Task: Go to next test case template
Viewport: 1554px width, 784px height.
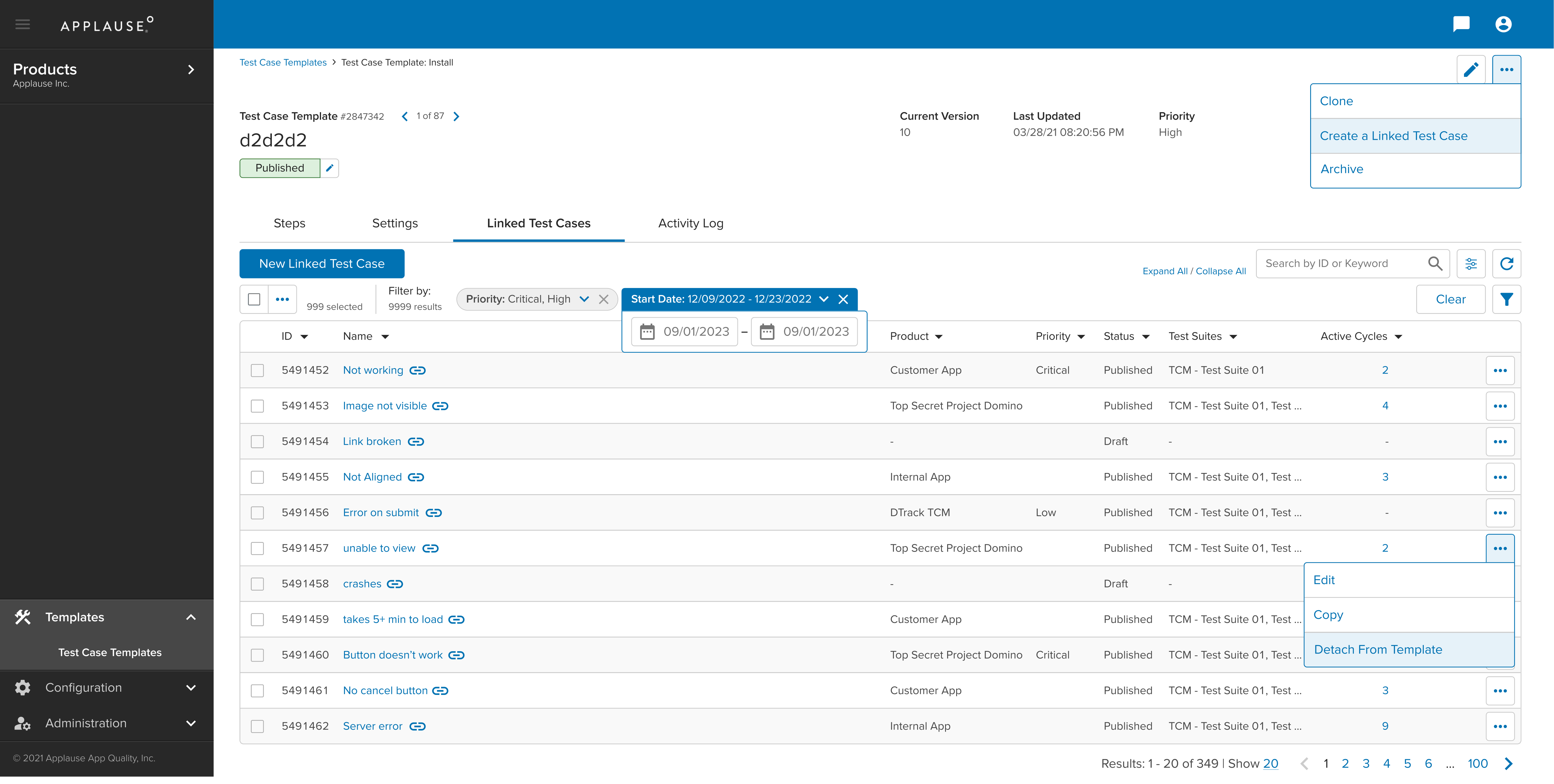Action: [456, 116]
